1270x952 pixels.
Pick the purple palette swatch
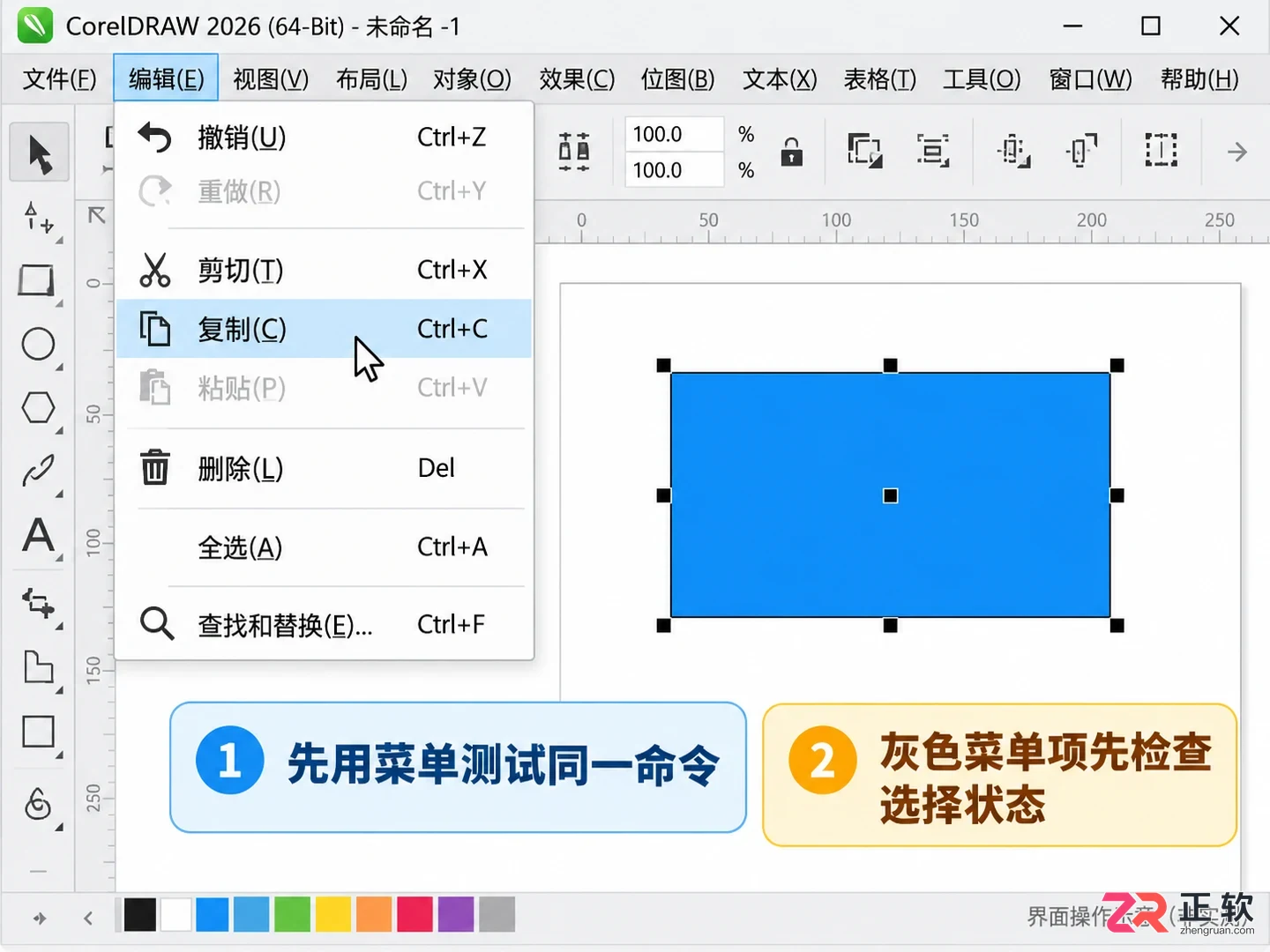coord(456,915)
